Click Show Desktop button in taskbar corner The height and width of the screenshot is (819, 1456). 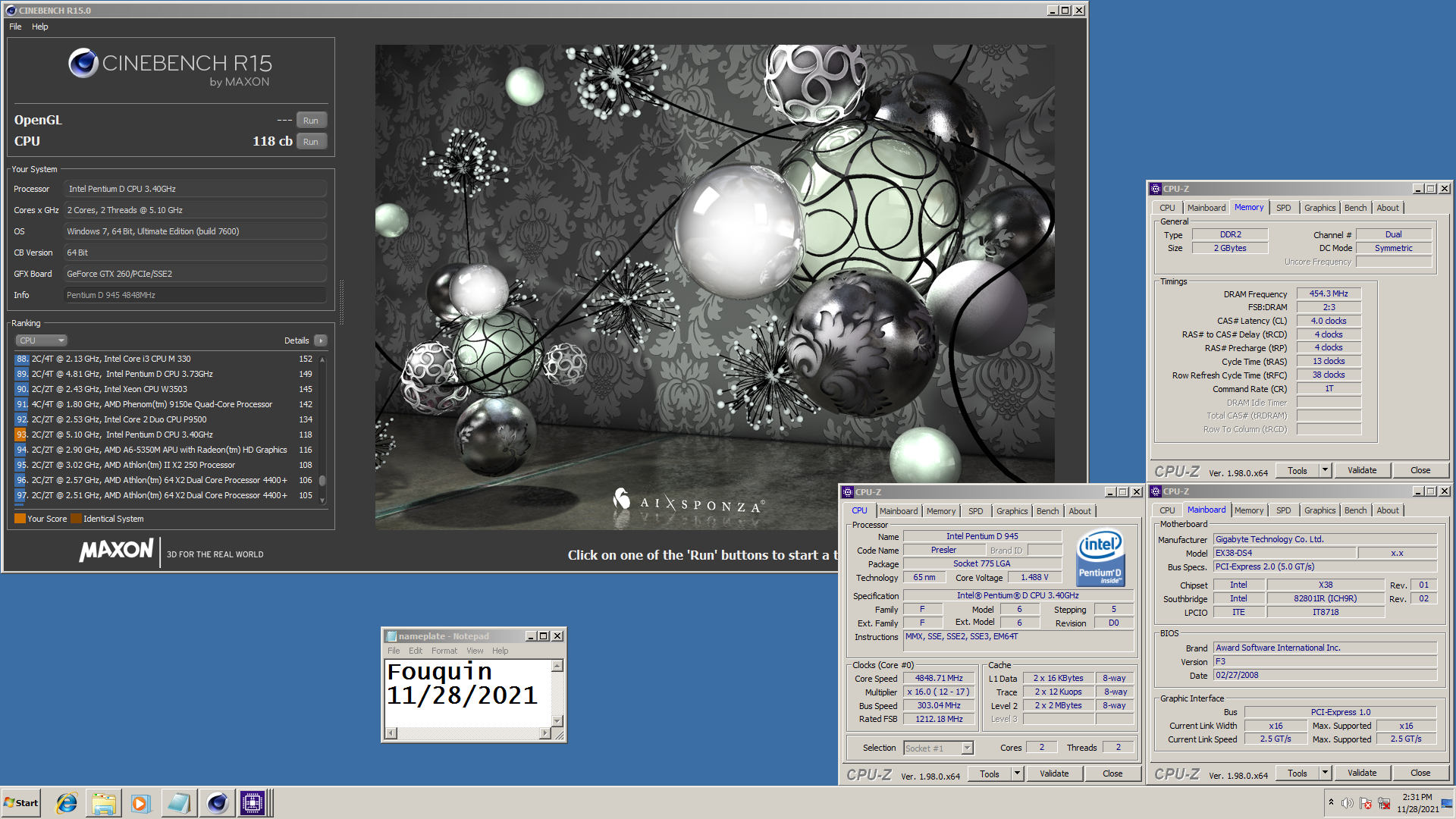pyautogui.click(x=1448, y=803)
